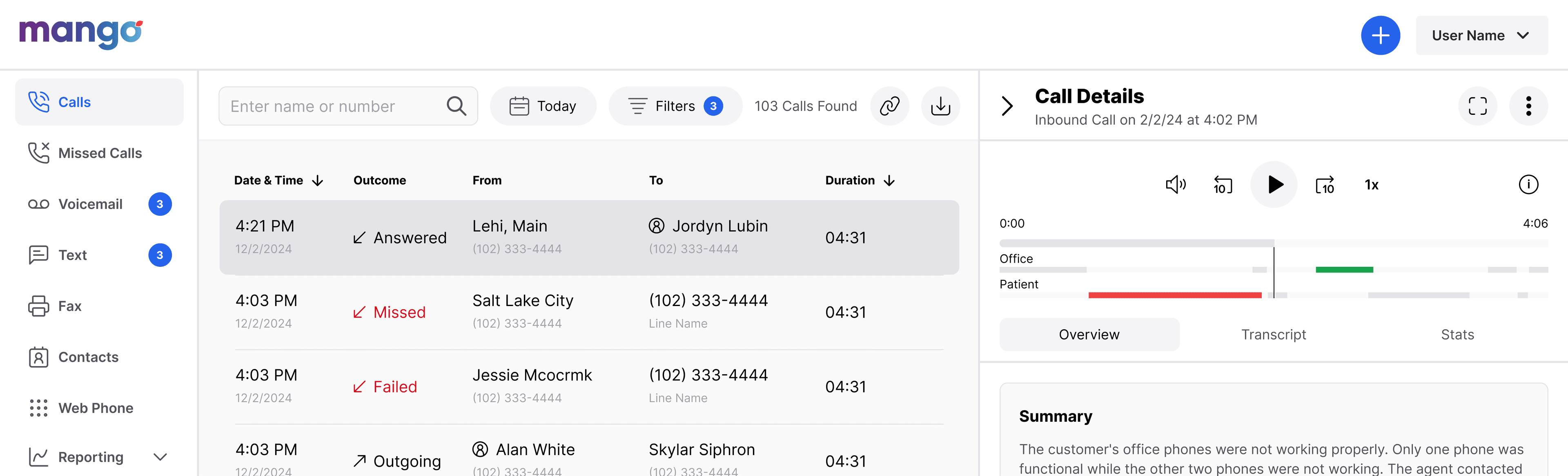
Task: Collapse the Call Details panel chevron
Action: [x=1007, y=106]
